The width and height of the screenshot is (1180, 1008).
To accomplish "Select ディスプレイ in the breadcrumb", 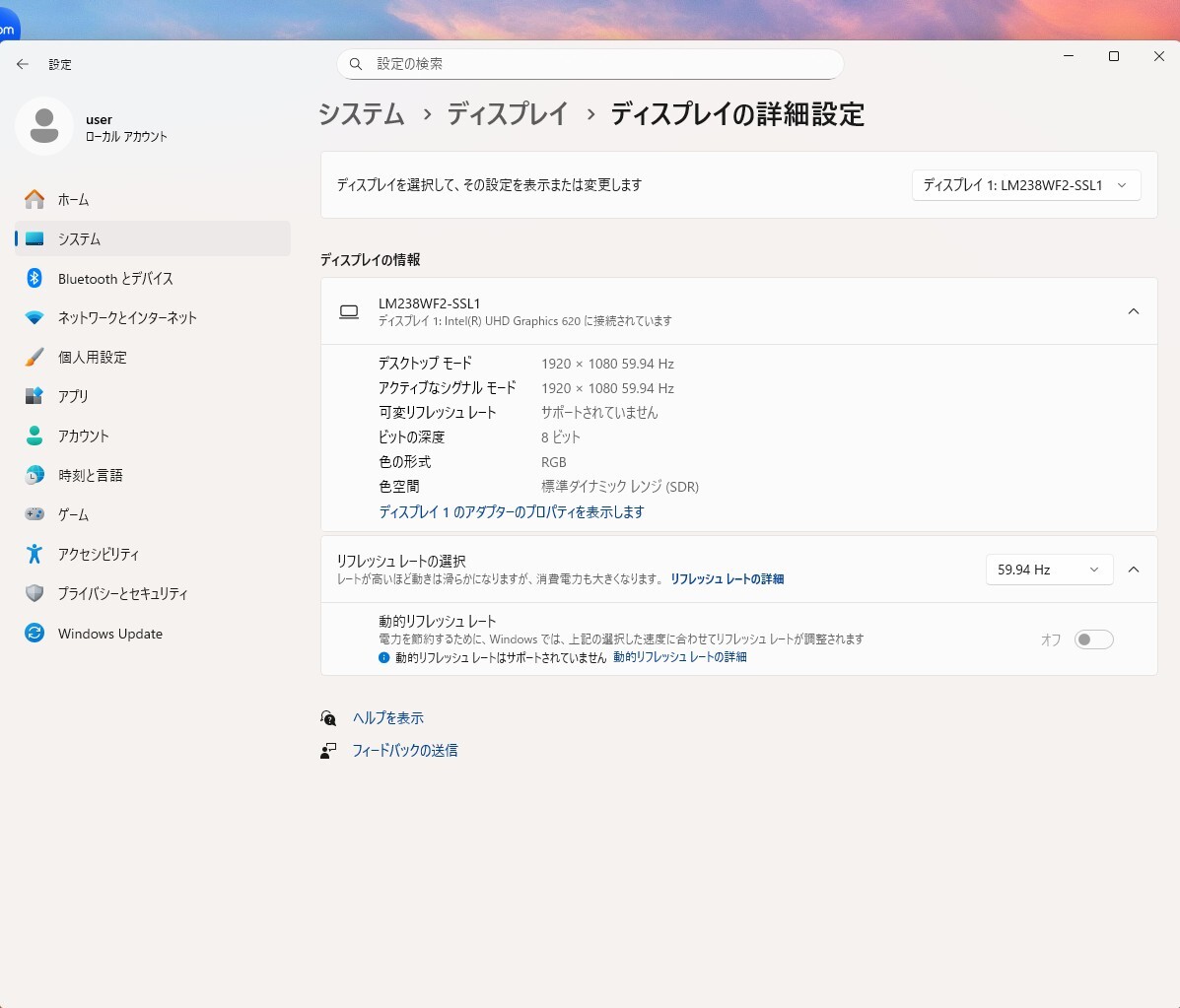I will [508, 114].
